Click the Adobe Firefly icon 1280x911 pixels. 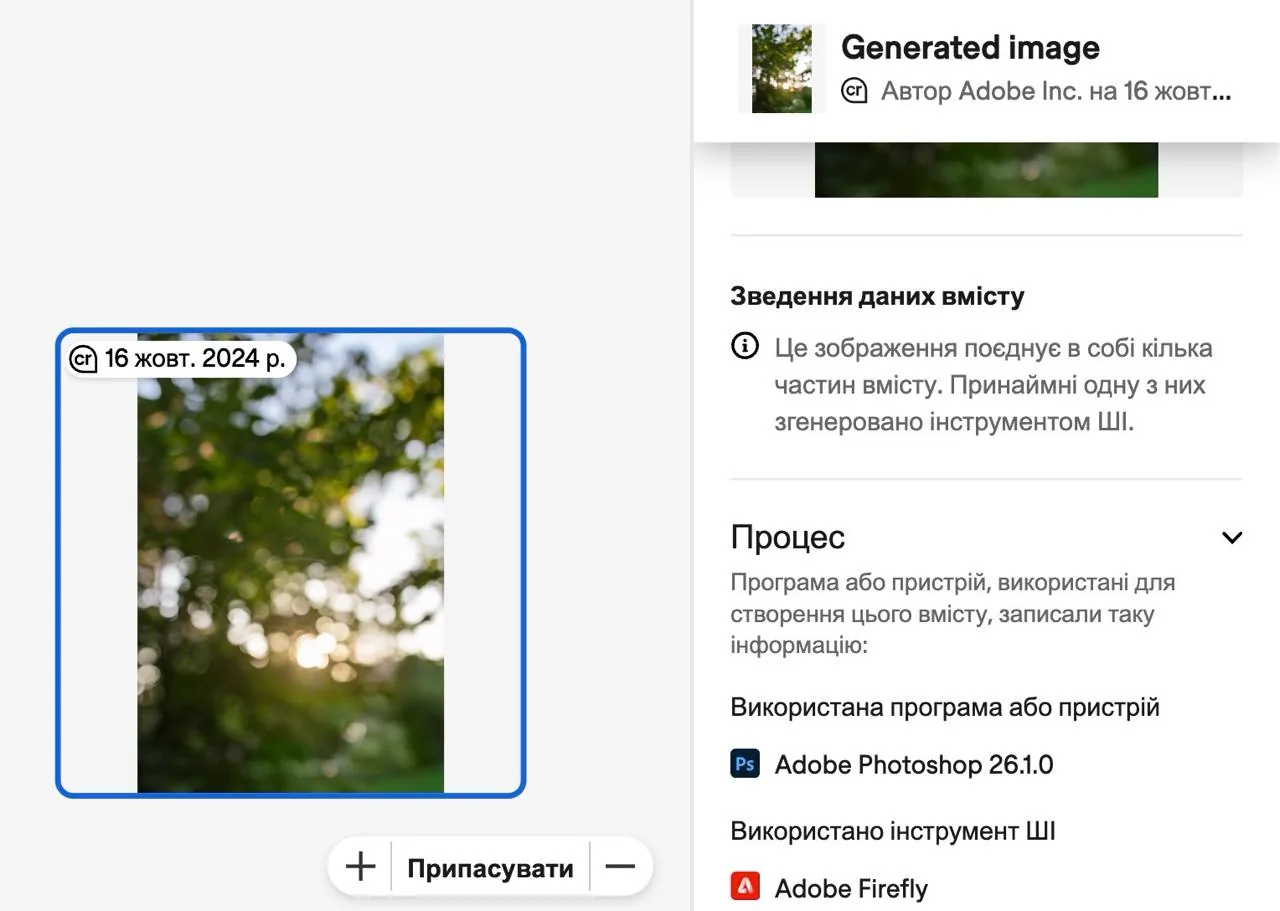745,888
